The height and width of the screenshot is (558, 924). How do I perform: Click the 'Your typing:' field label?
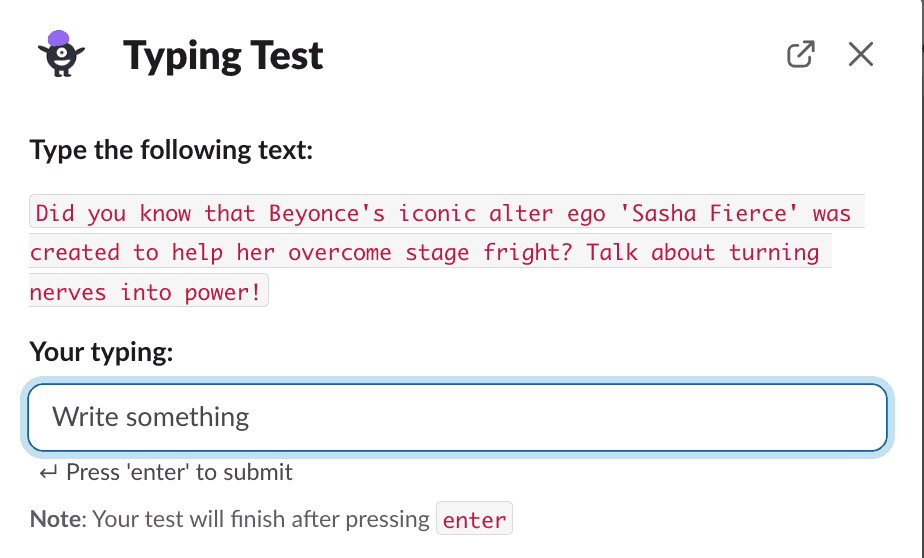[x=101, y=352]
